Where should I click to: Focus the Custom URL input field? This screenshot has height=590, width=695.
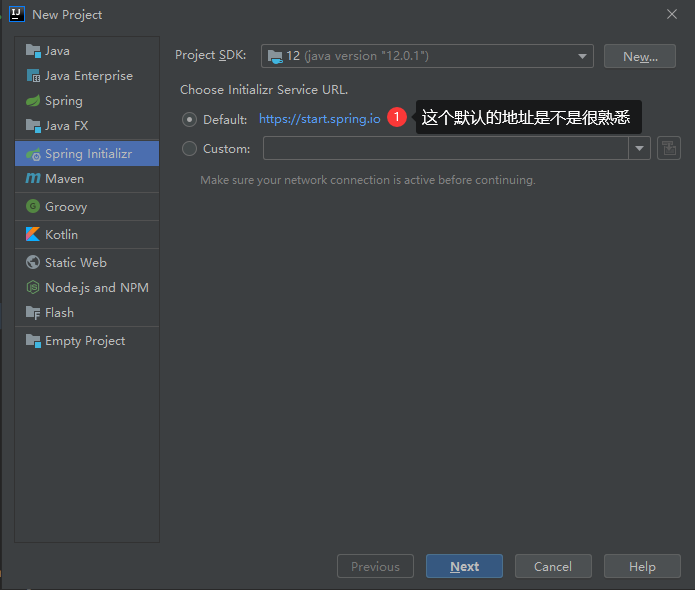click(446, 148)
